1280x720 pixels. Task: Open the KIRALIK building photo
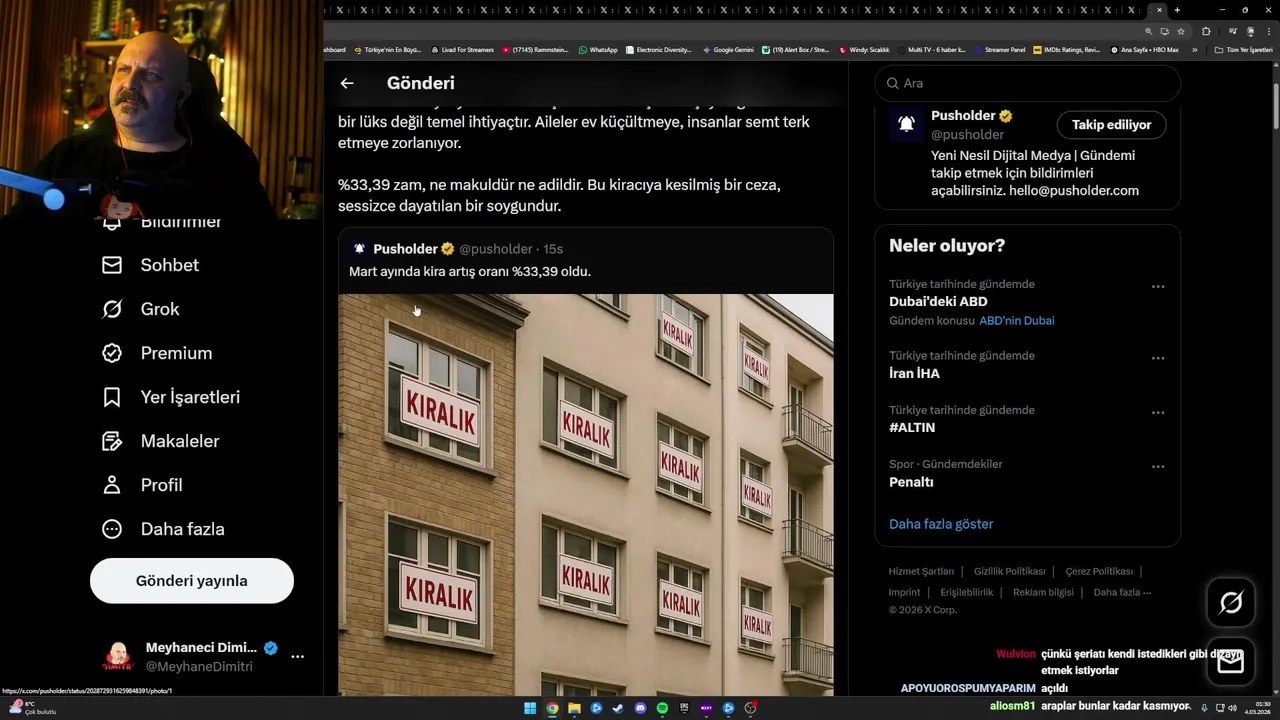[586, 495]
